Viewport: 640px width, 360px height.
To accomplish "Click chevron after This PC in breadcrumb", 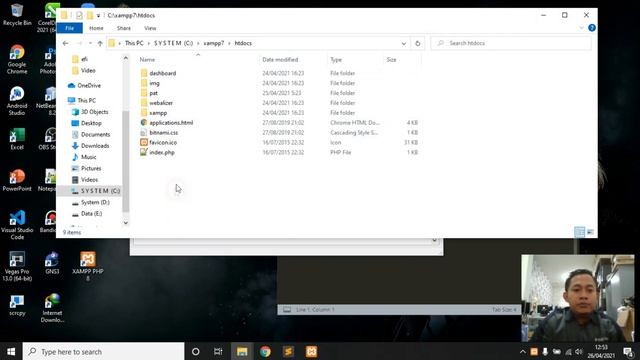I will click(x=149, y=43).
